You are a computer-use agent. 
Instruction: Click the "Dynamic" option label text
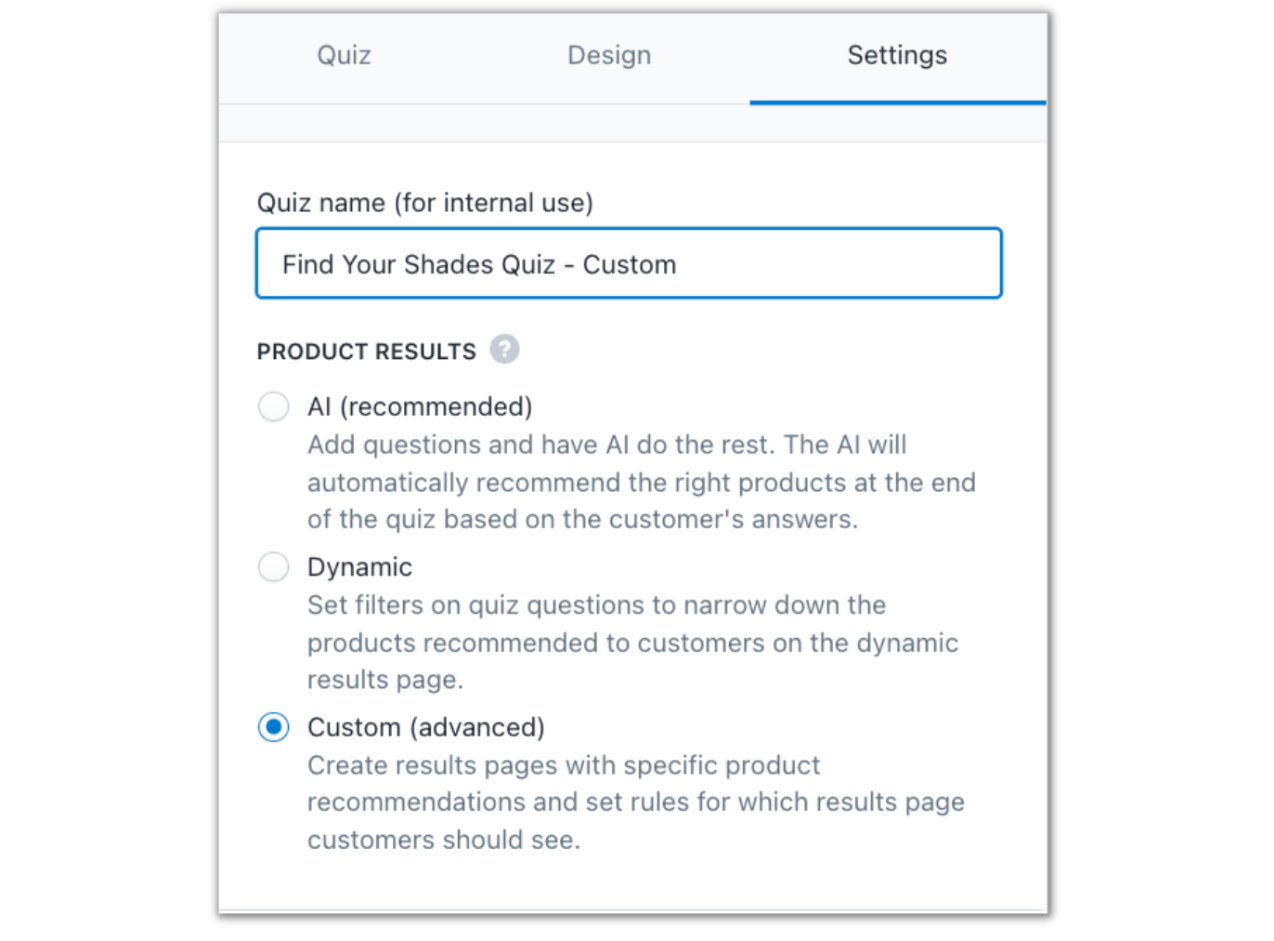(x=359, y=567)
